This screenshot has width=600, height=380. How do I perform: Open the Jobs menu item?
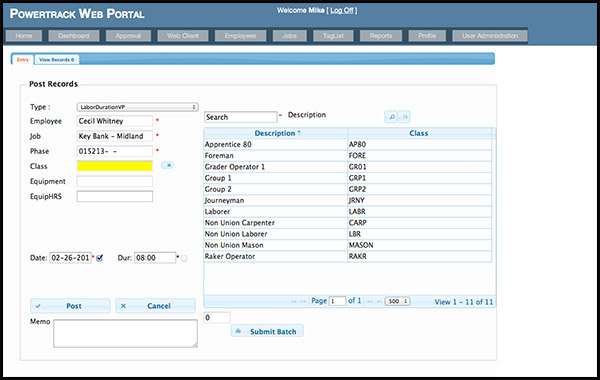(289, 36)
